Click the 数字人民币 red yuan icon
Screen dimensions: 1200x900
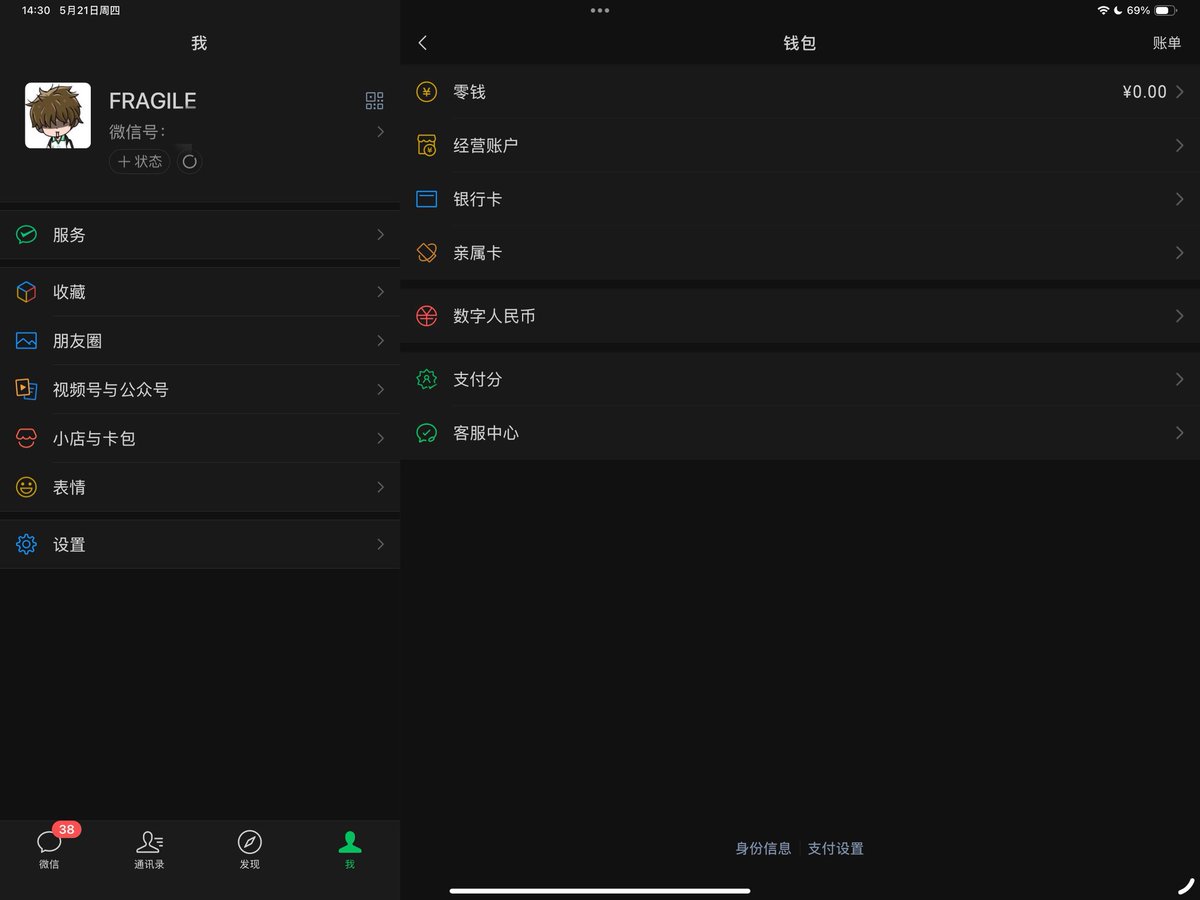pos(427,316)
